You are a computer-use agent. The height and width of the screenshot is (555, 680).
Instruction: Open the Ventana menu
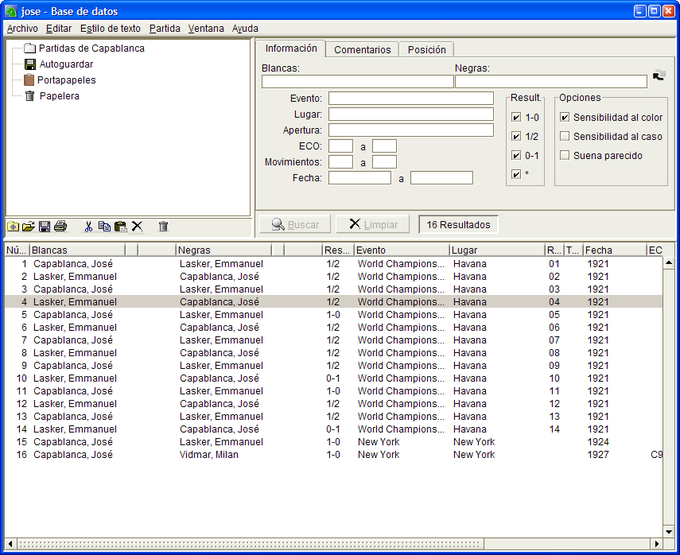pos(206,28)
